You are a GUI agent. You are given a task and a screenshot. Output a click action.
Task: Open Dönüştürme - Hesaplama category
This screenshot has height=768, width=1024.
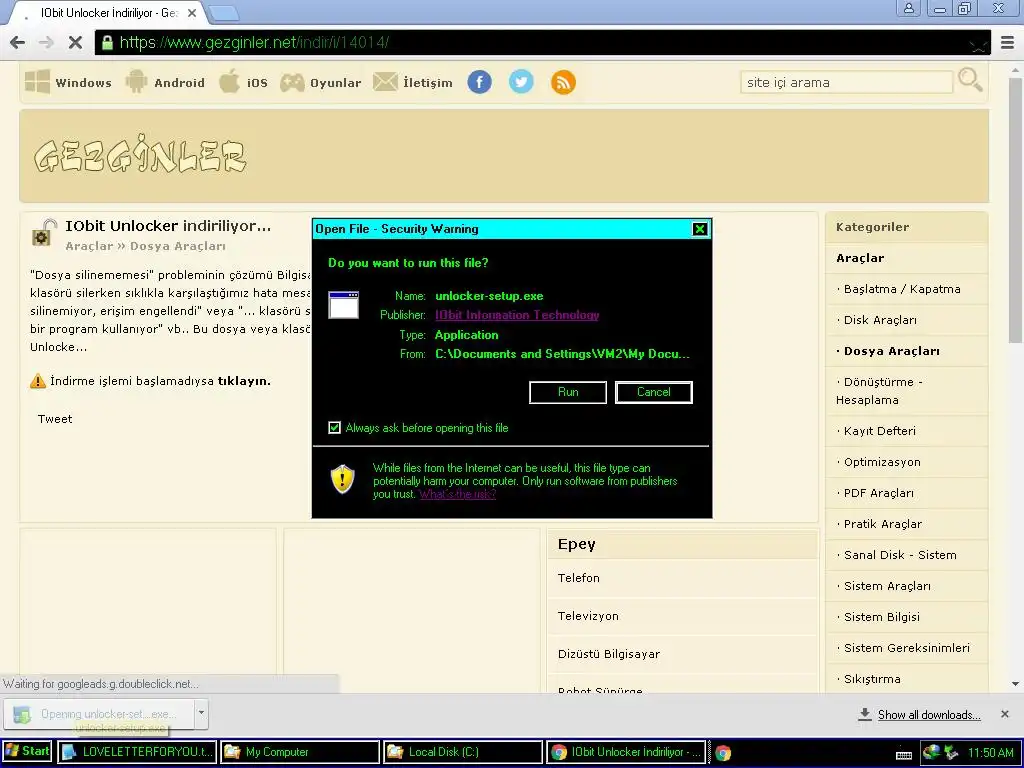click(x=879, y=391)
